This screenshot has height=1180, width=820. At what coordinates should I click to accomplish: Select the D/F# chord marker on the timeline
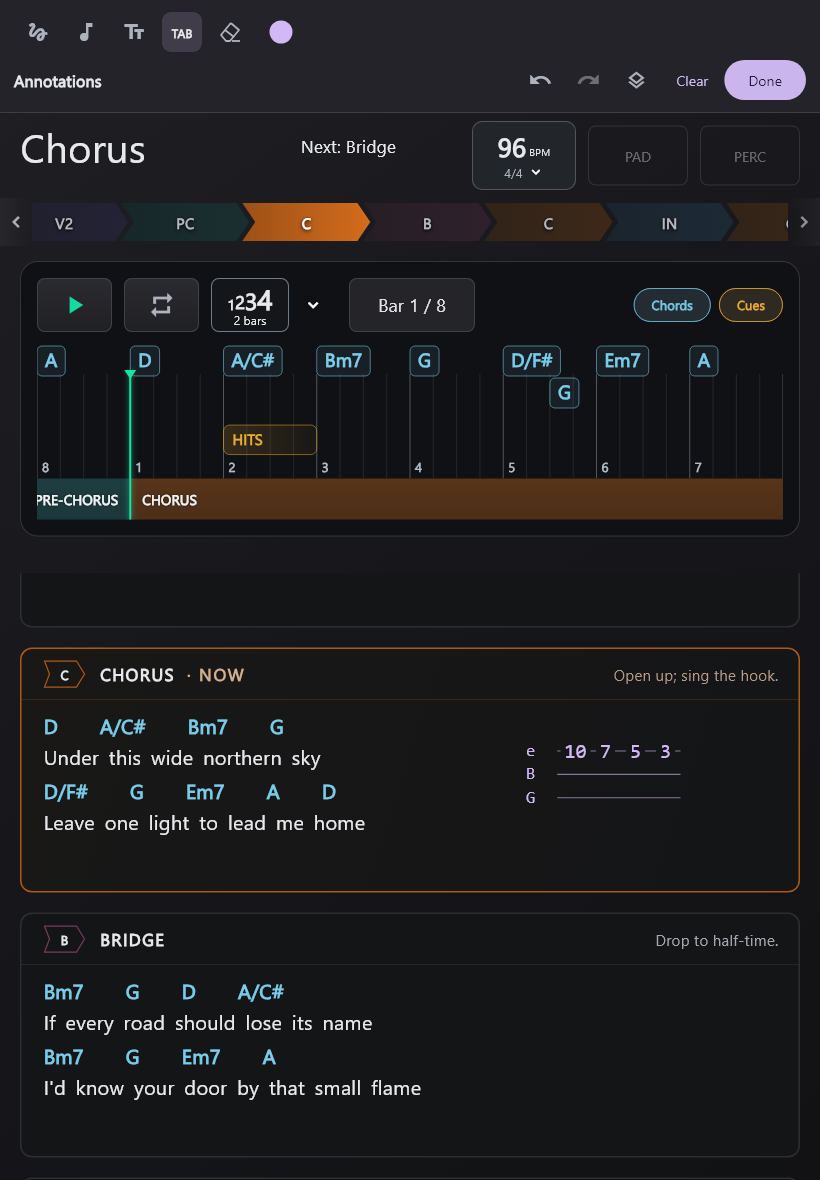(x=532, y=360)
